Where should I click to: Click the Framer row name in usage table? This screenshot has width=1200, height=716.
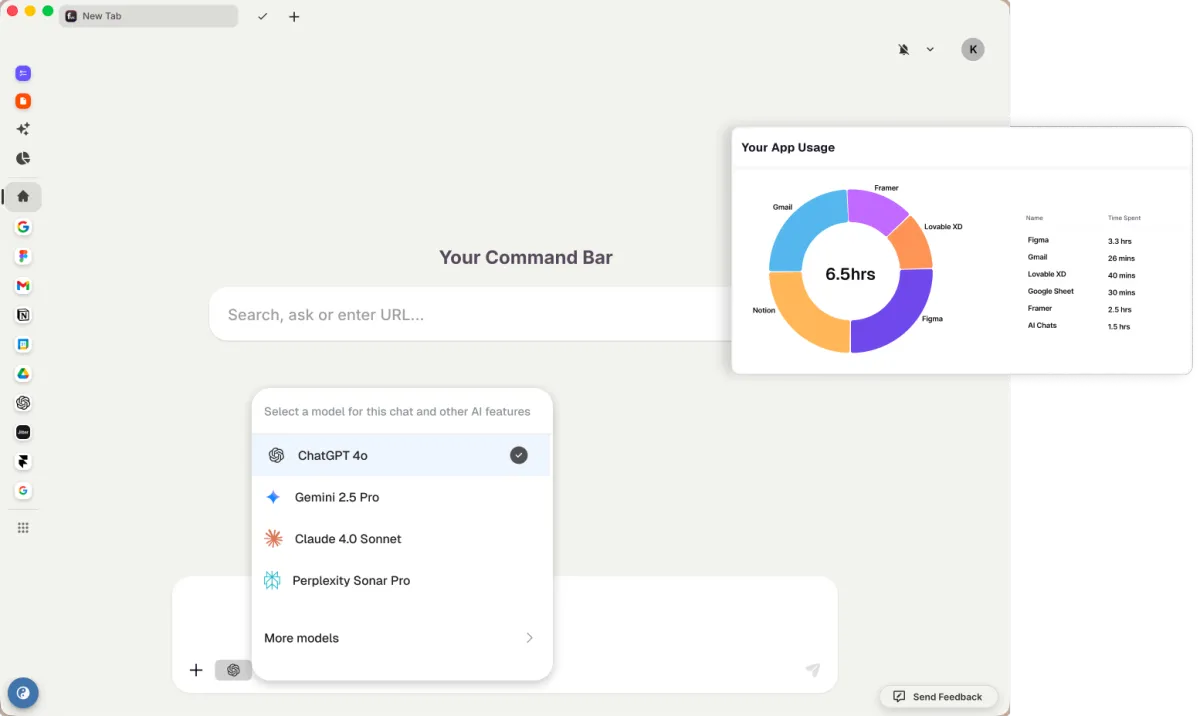pos(1040,308)
